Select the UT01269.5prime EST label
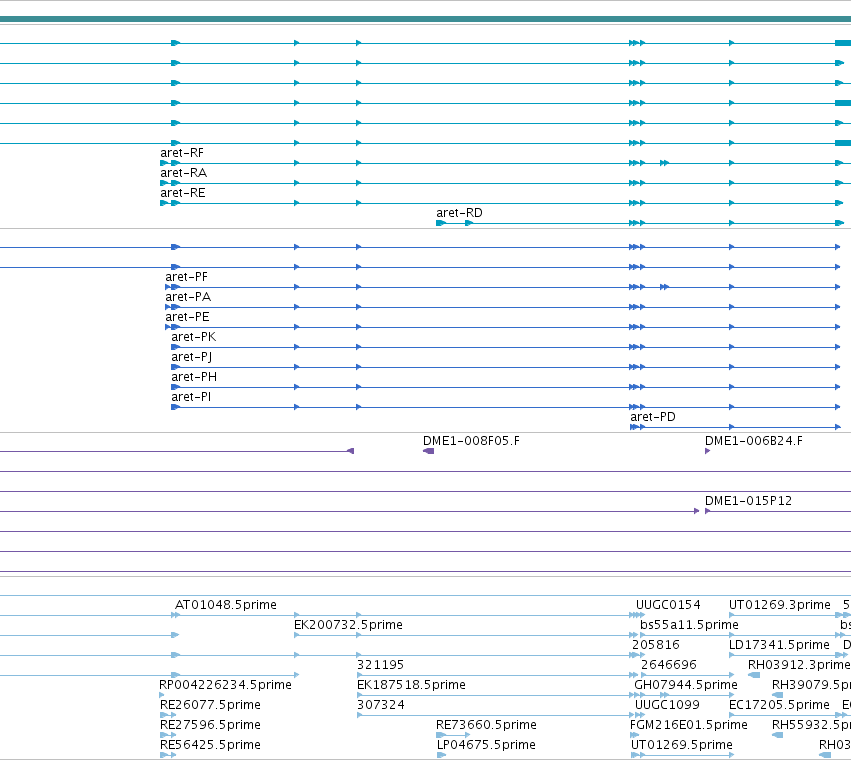 coord(682,745)
